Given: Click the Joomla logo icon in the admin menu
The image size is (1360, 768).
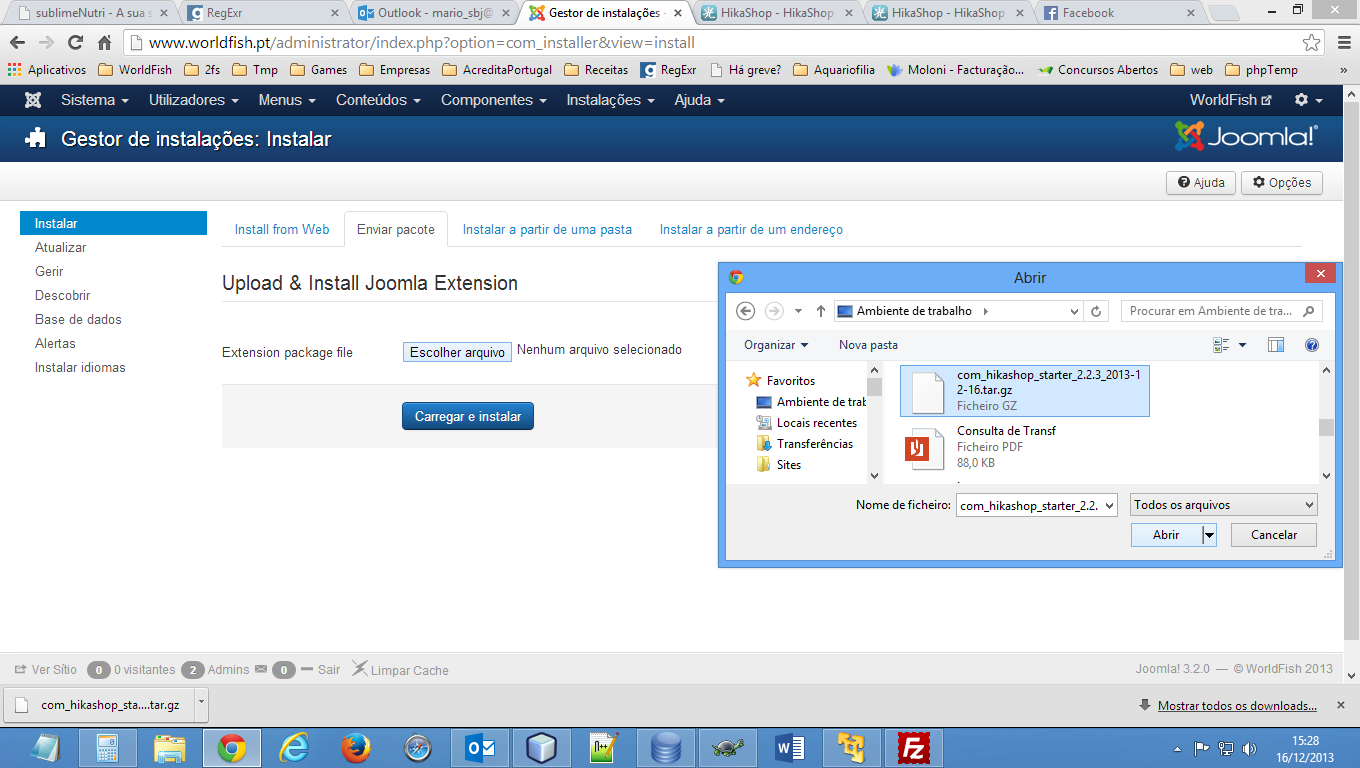Looking at the screenshot, I should coord(33,100).
